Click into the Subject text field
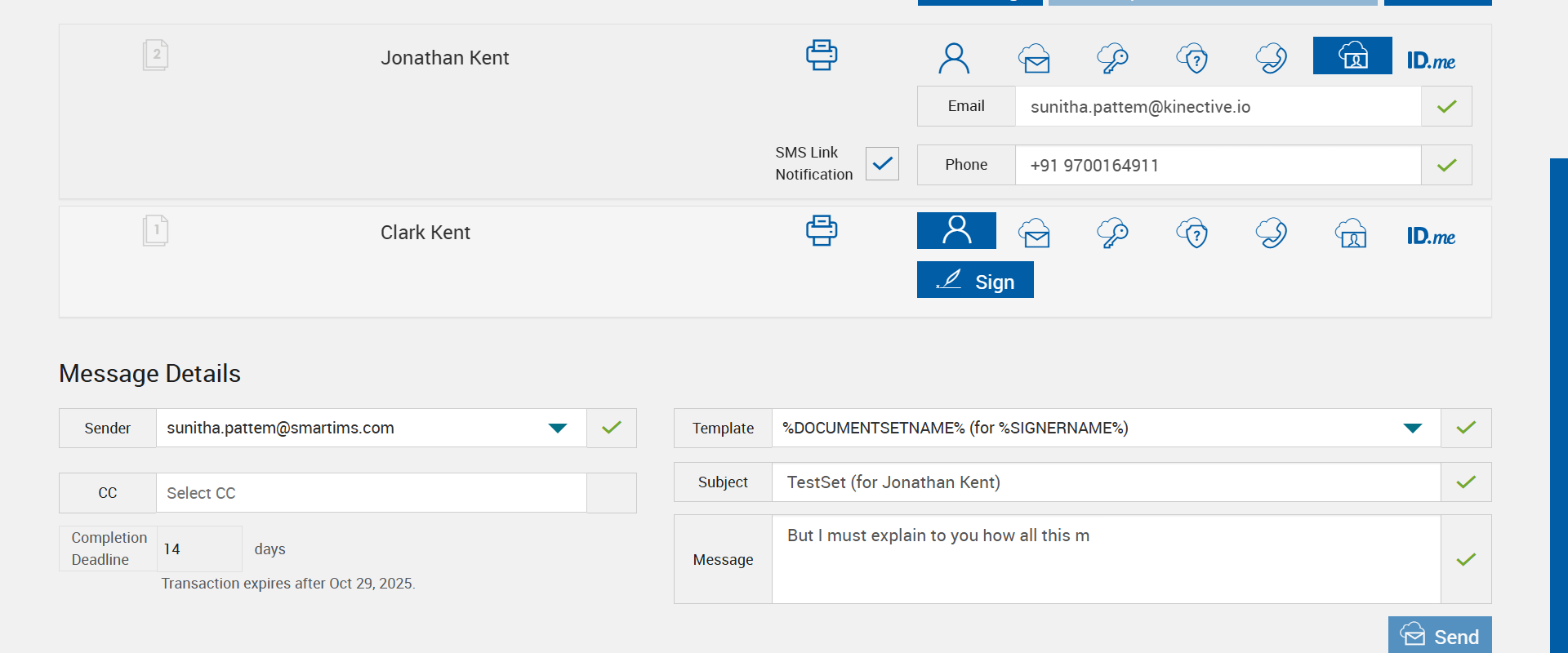 point(1106,482)
